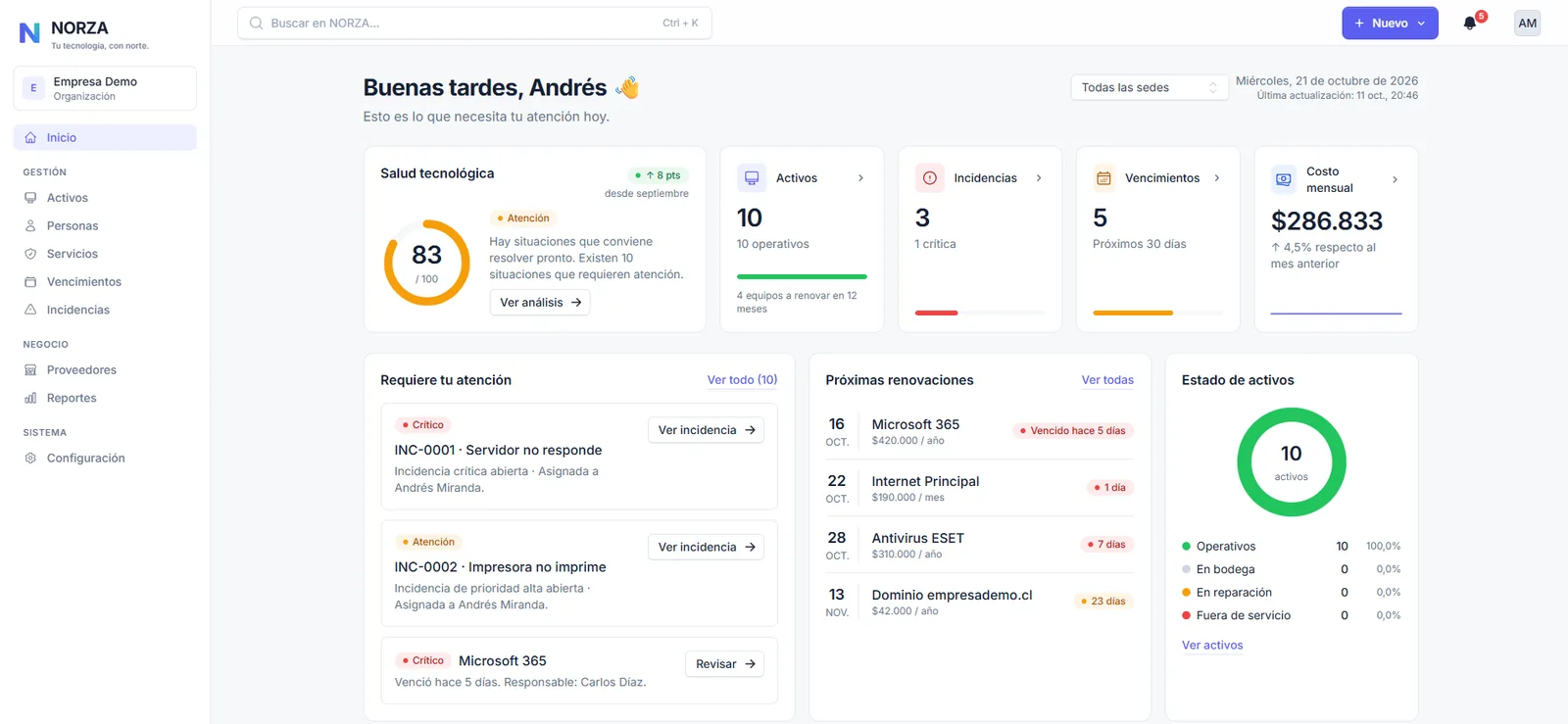Image resolution: width=1568 pixels, height=724 pixels.
Task: Open notifications bell icon
Action: [x=1469, y=24]
